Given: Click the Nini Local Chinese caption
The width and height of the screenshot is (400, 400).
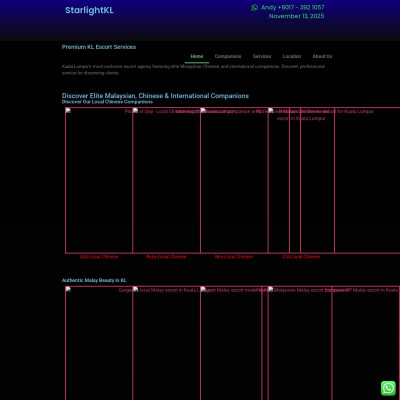Looking at the screenshot, I should 234,257.
